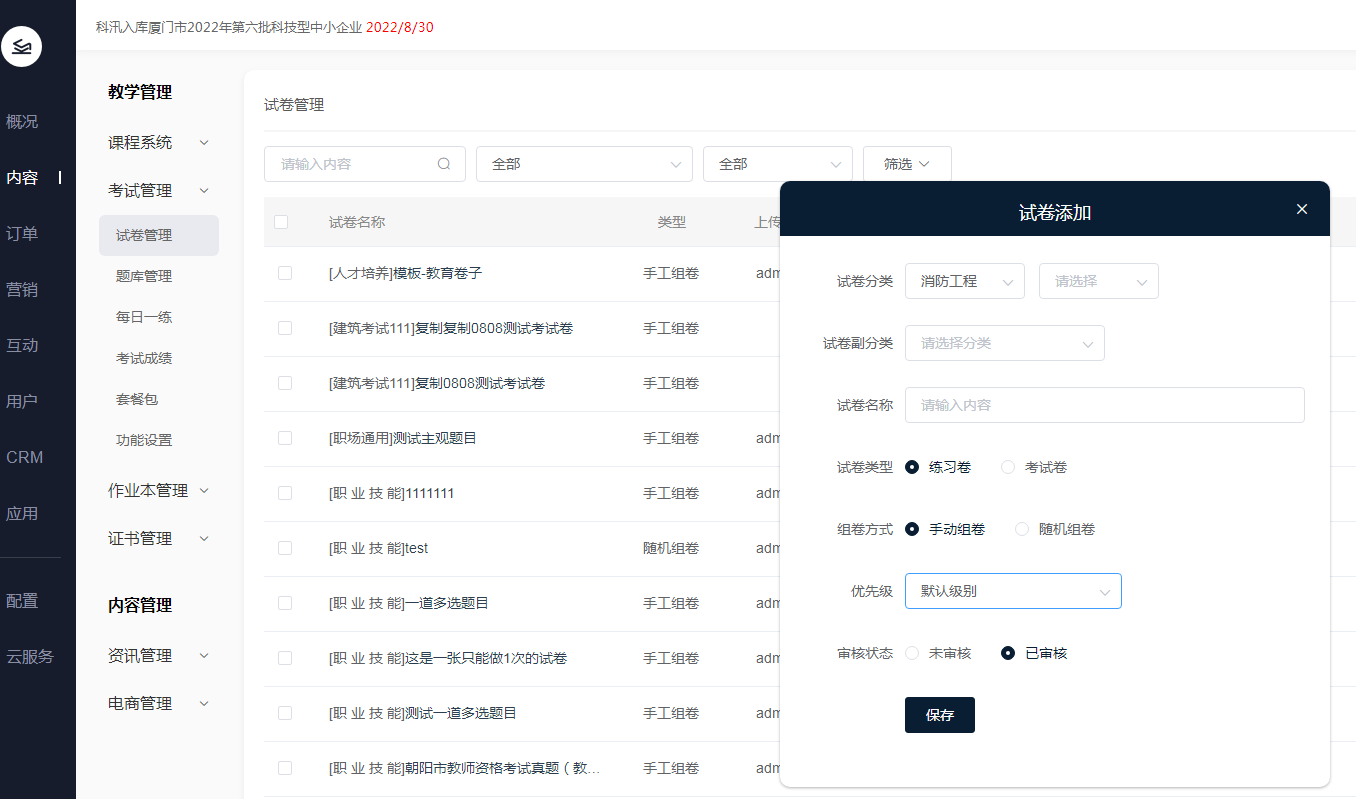Open the 试卷副分类 dropdown
The height and width of the screenshot is (799, 1356).
coord(1004,343)
